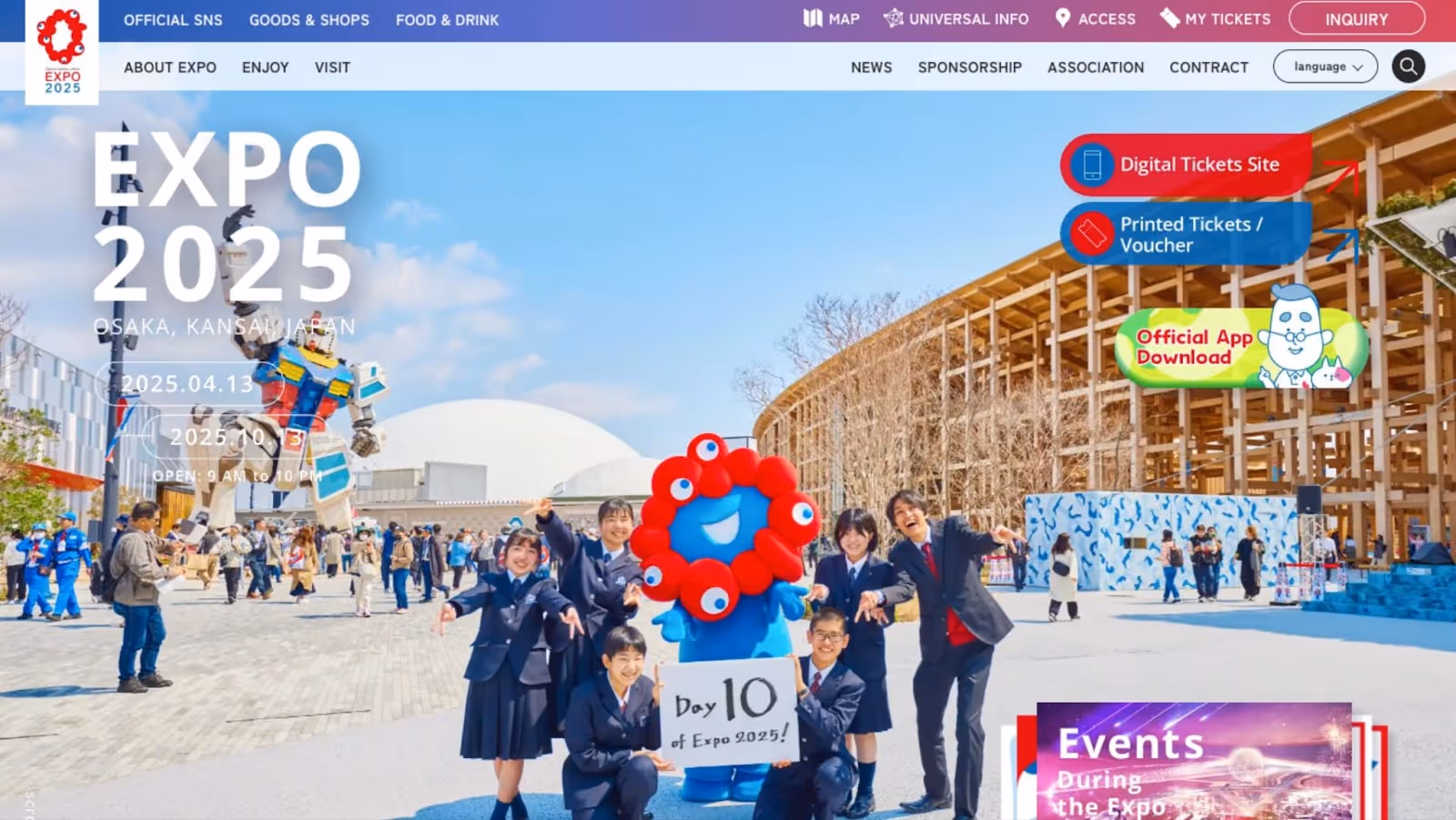Open Printed Tickets / Voucher button
The height and width of the screenshot is (820, 1456).
(1187, 234)
